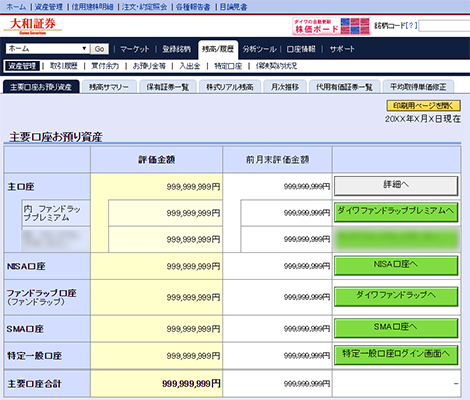This screenshot has height=400, width=470.
Task: Click the 大和証券 logo
Action: [x=33, y=26]
